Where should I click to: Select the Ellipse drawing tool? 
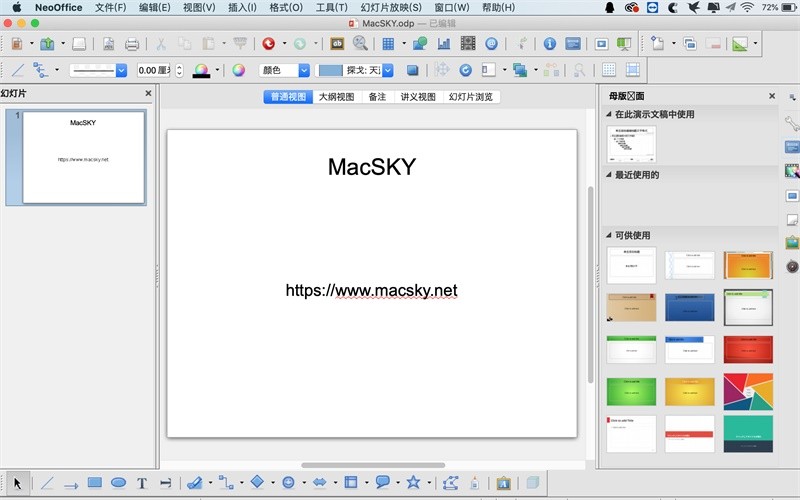pos(118,483)
